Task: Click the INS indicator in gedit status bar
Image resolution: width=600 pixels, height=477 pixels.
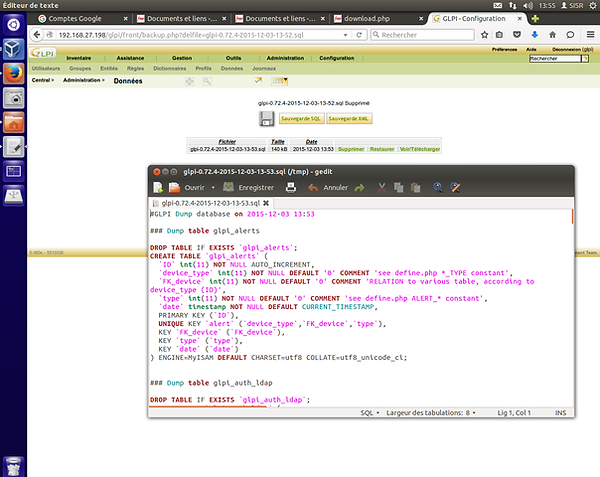Action: [x=561, y=413]
